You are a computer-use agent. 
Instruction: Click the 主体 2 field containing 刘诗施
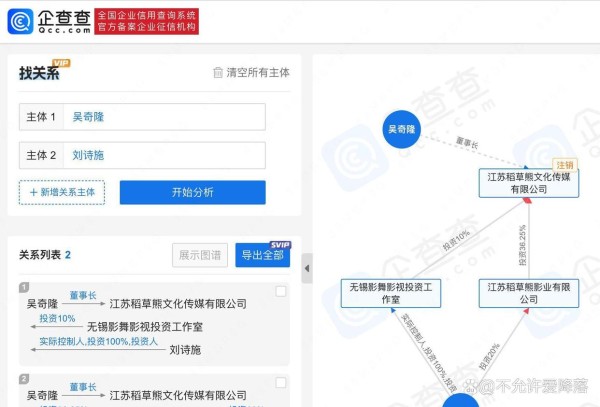click(x=142, y=155)
